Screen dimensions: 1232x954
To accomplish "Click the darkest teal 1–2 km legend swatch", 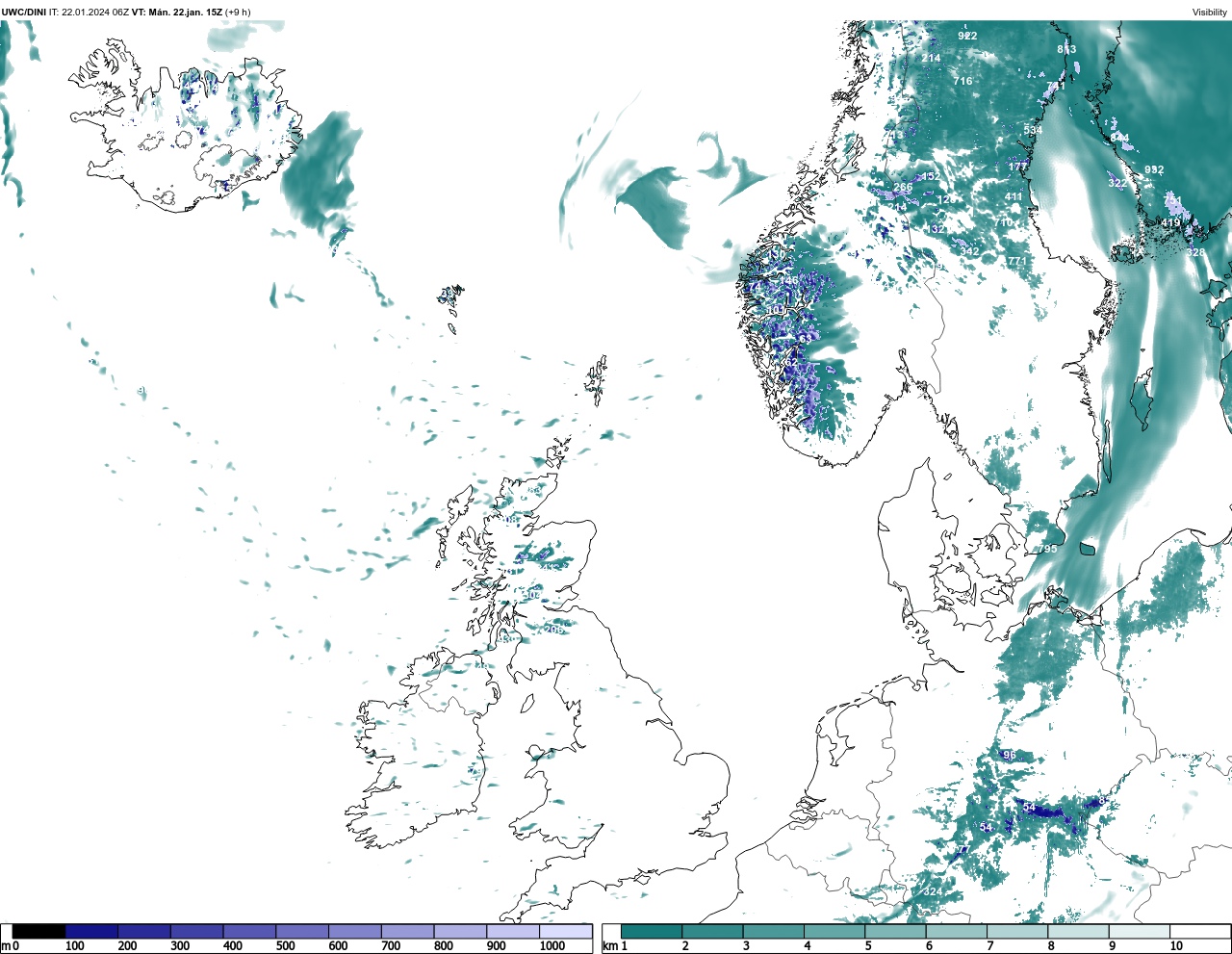I will coord(652,931).
